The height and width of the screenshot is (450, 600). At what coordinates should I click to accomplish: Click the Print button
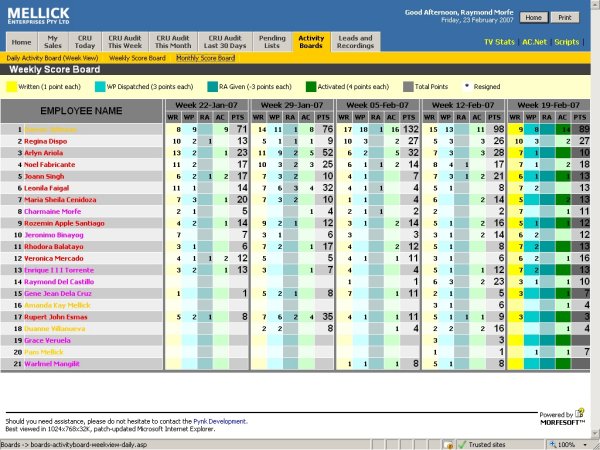coord(565,18)
